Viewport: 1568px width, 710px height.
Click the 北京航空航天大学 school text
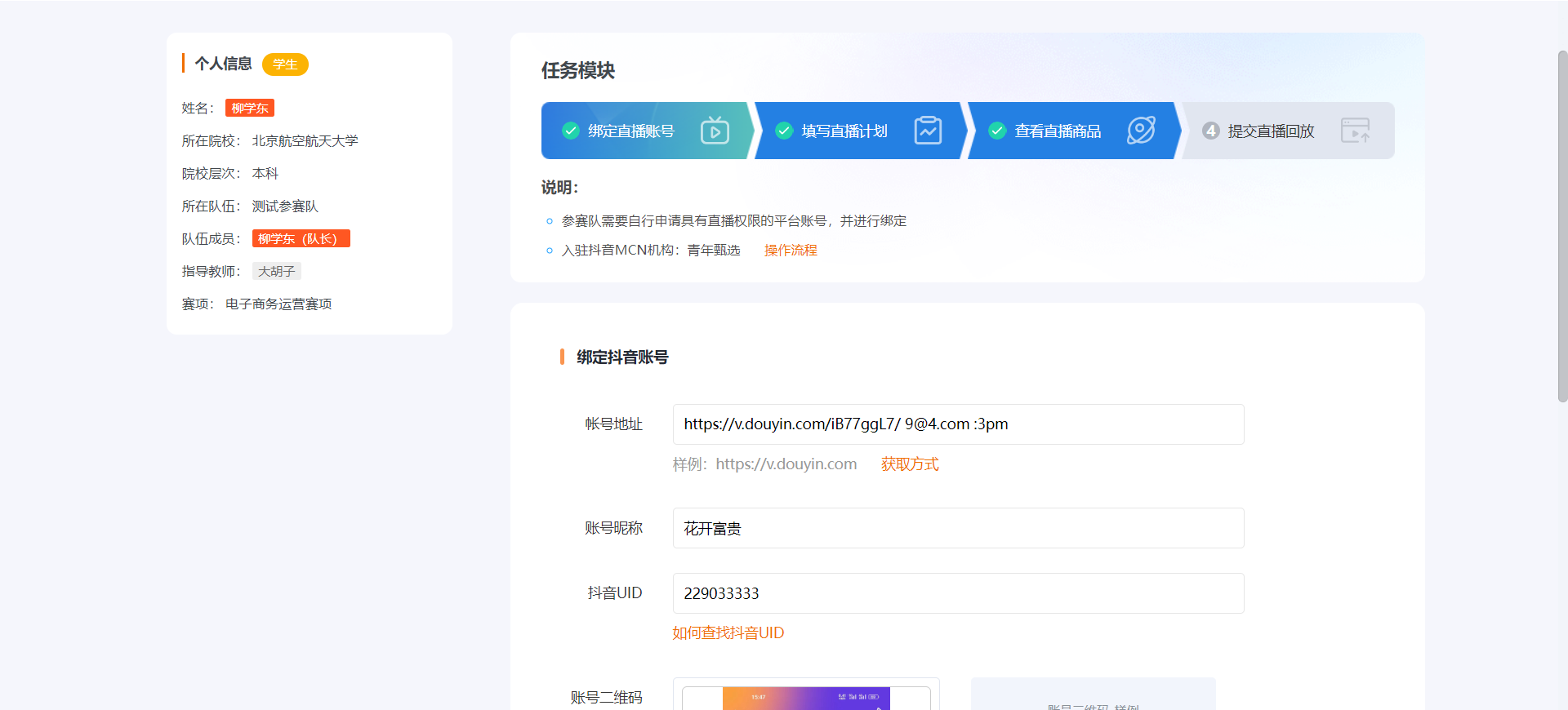click(x=305, y=141)
